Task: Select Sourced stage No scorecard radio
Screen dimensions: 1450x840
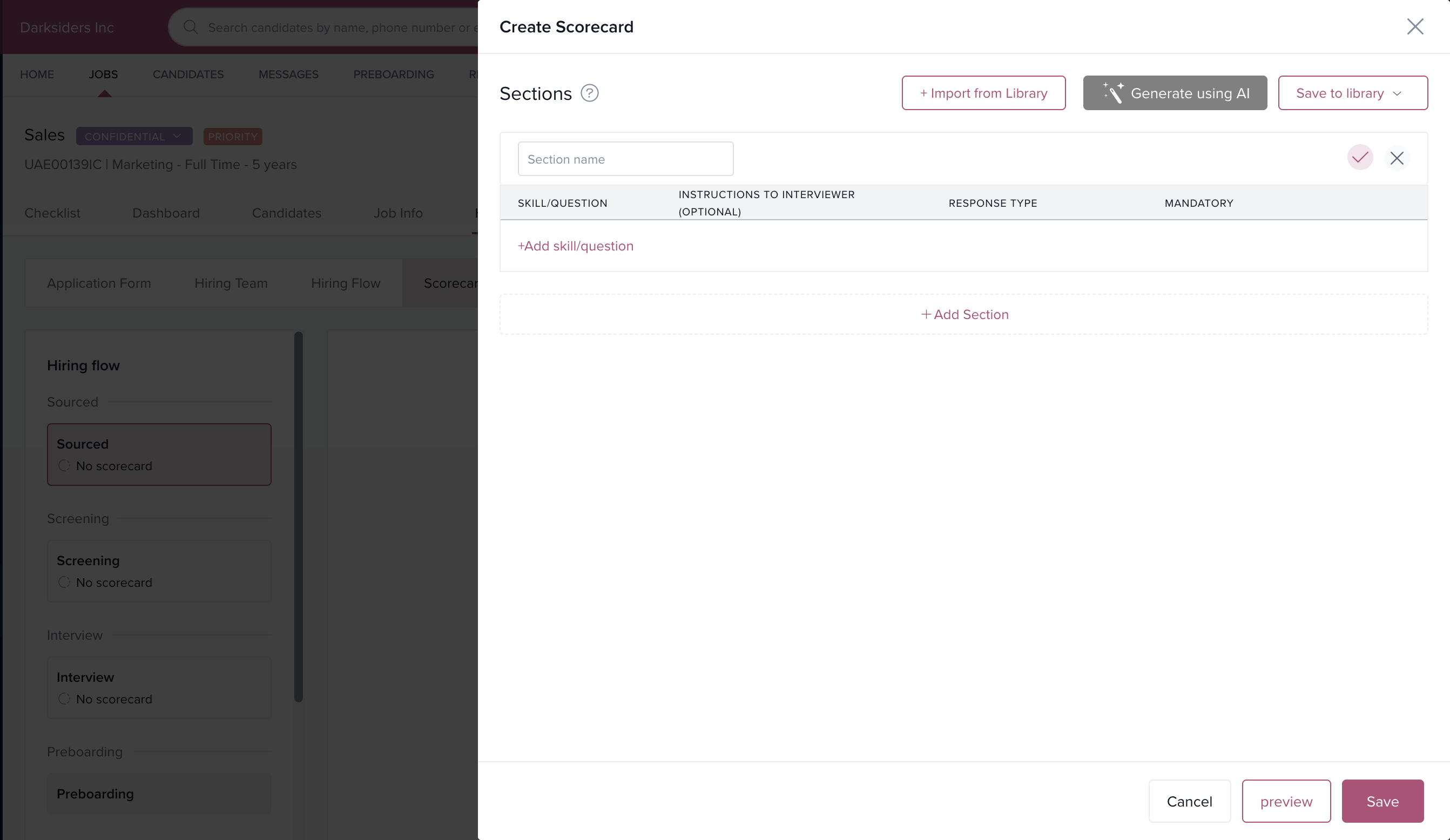Action: click(64, 465)
